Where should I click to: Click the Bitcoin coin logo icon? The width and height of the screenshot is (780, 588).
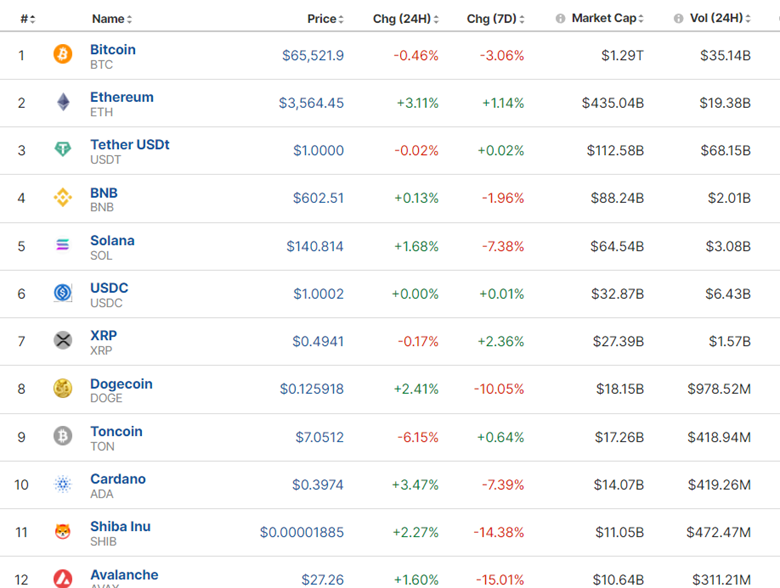point(63,54)
